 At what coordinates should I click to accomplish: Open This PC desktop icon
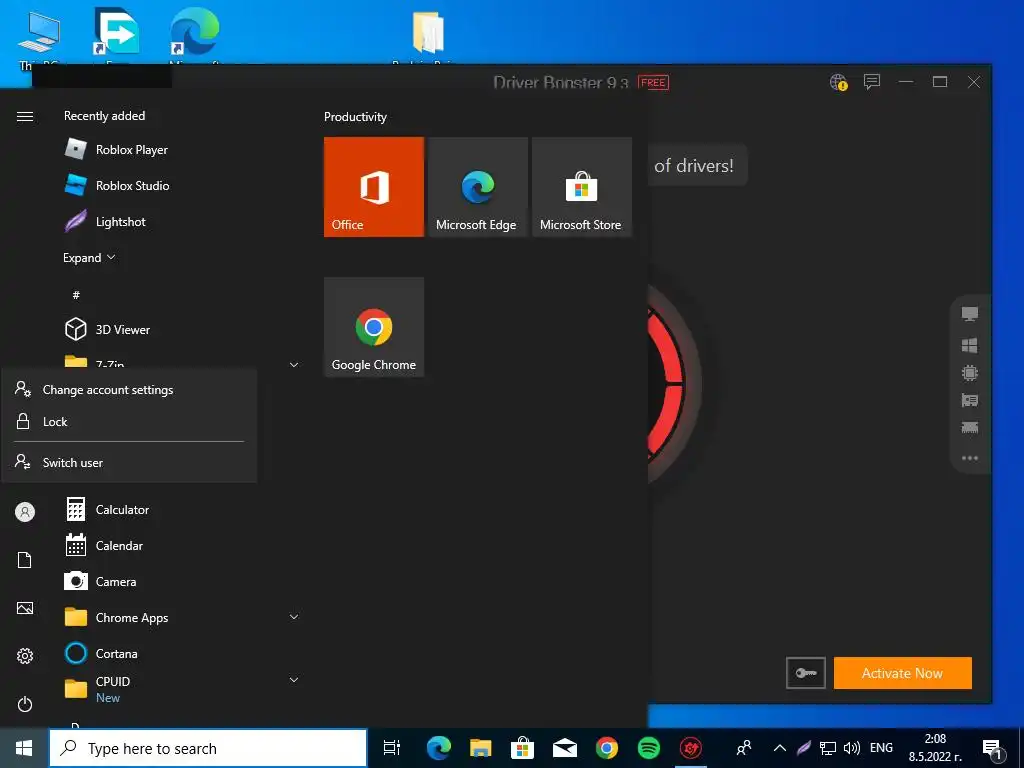pos(39,38)
